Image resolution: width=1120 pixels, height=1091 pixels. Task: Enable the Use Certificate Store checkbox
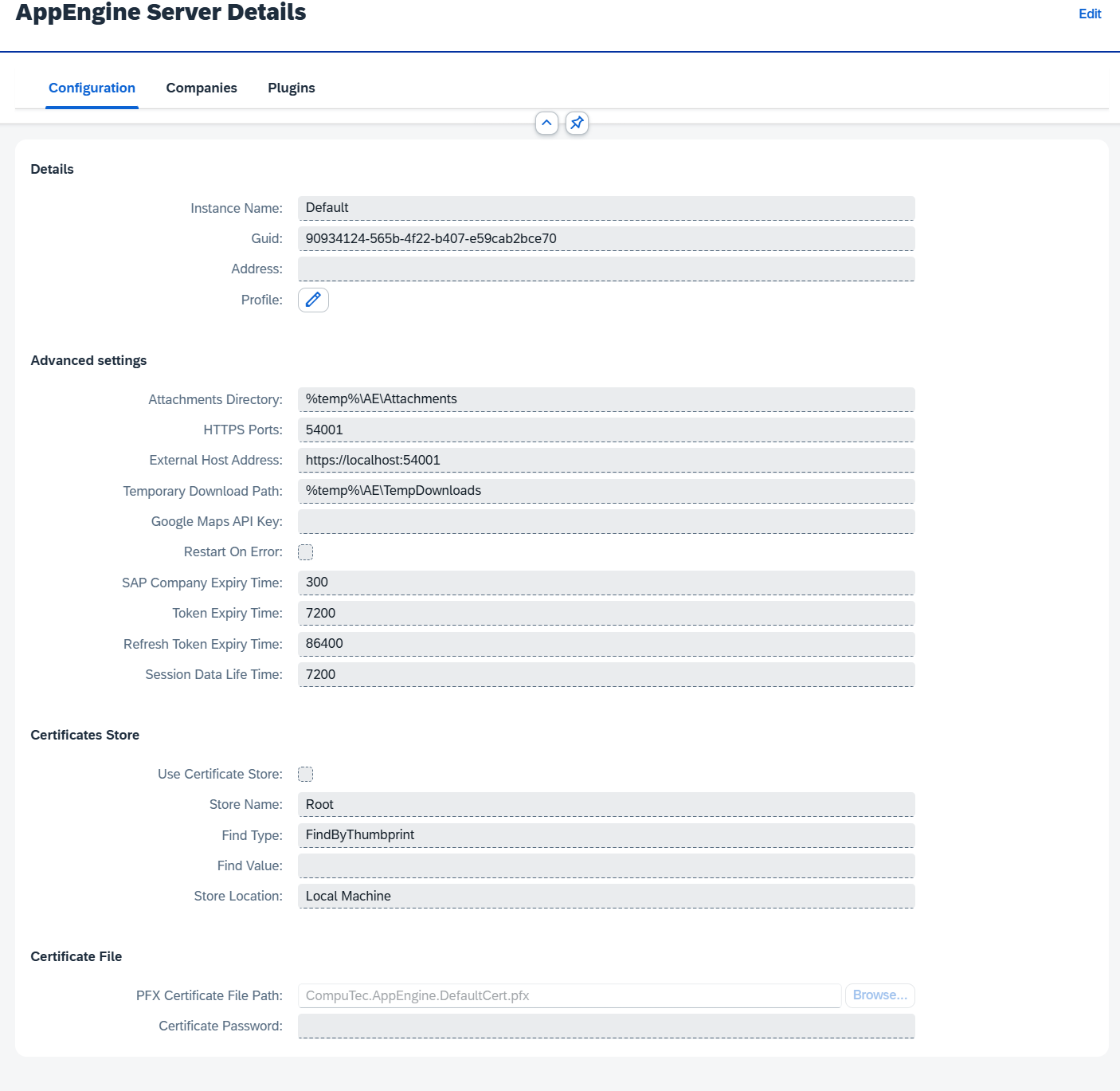305,773
